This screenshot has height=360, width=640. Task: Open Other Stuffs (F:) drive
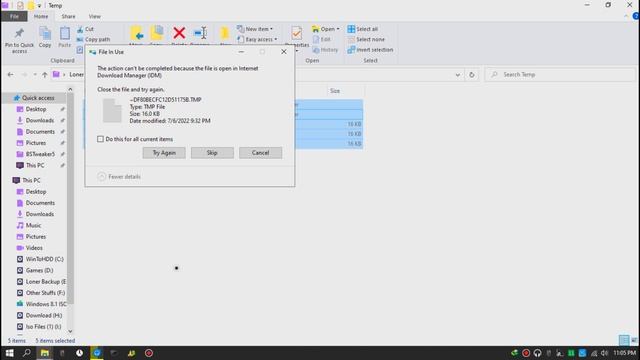(x=45, y=293)
